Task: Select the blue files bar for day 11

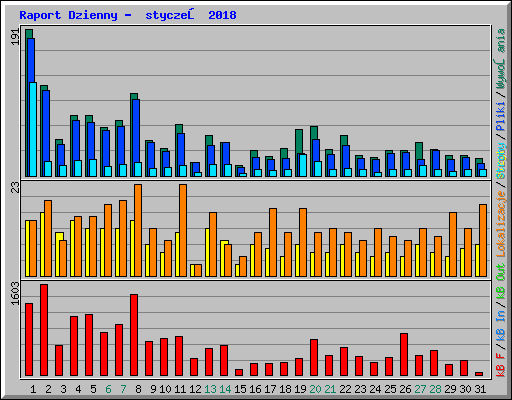Action: click(x=181, y=149)
